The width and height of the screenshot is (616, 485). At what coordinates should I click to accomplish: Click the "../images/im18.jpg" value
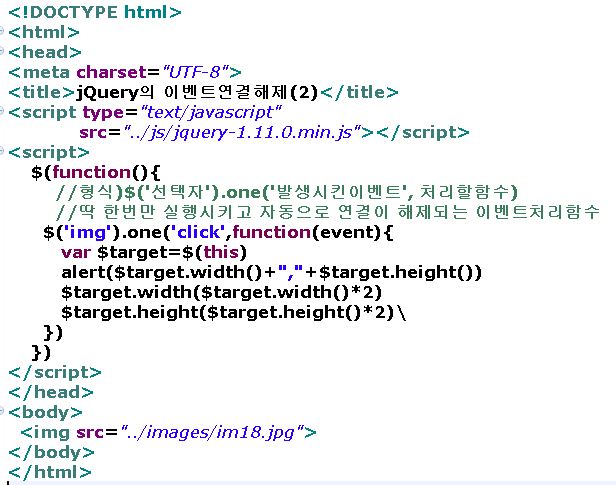pyautogui.click(x=213, y=433)
